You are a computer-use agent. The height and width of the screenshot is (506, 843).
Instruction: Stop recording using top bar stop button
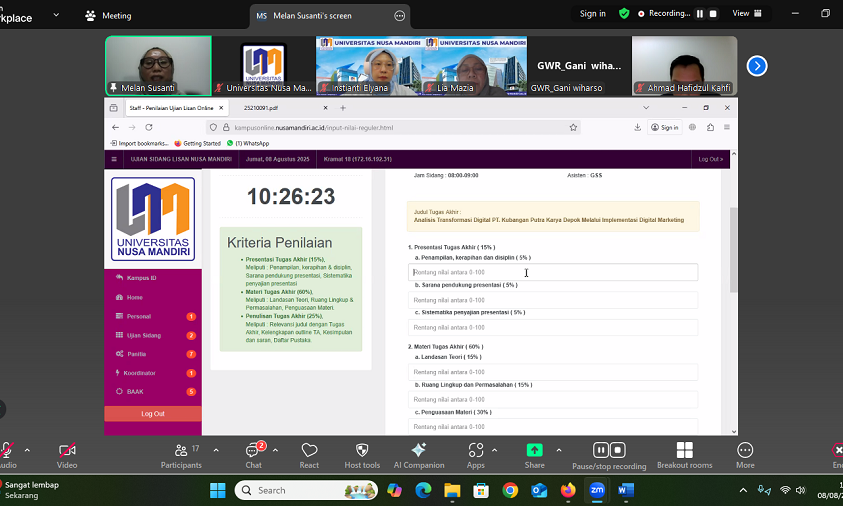713,14
